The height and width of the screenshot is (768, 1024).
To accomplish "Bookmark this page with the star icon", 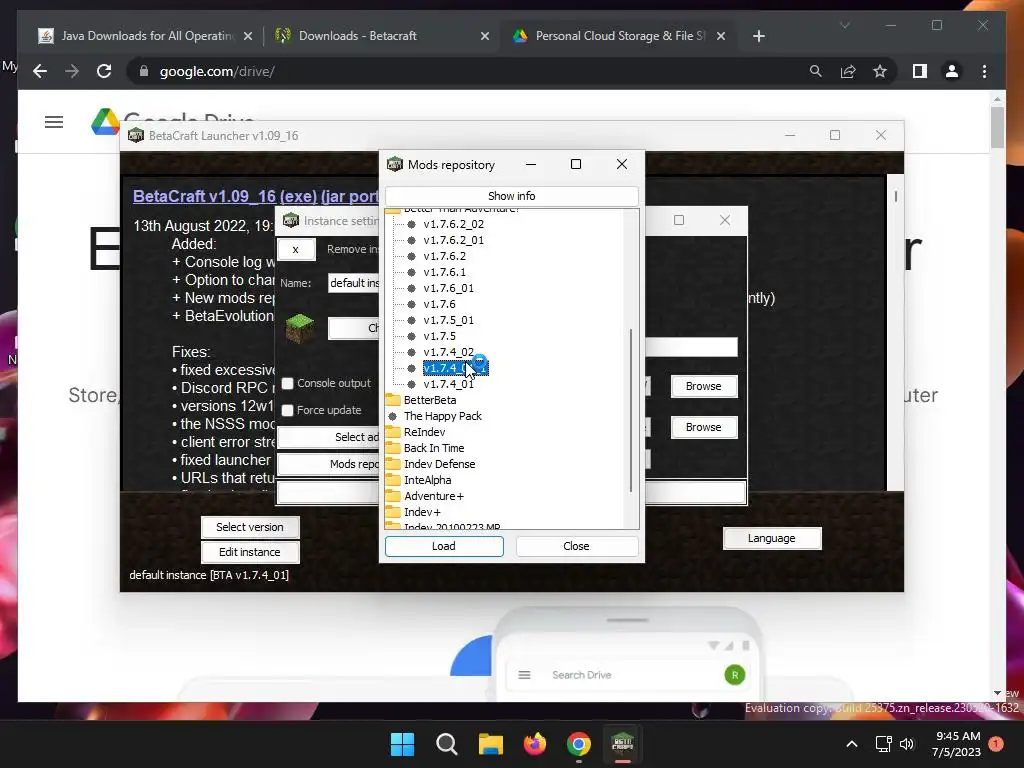I will click(x=880, y=71).
